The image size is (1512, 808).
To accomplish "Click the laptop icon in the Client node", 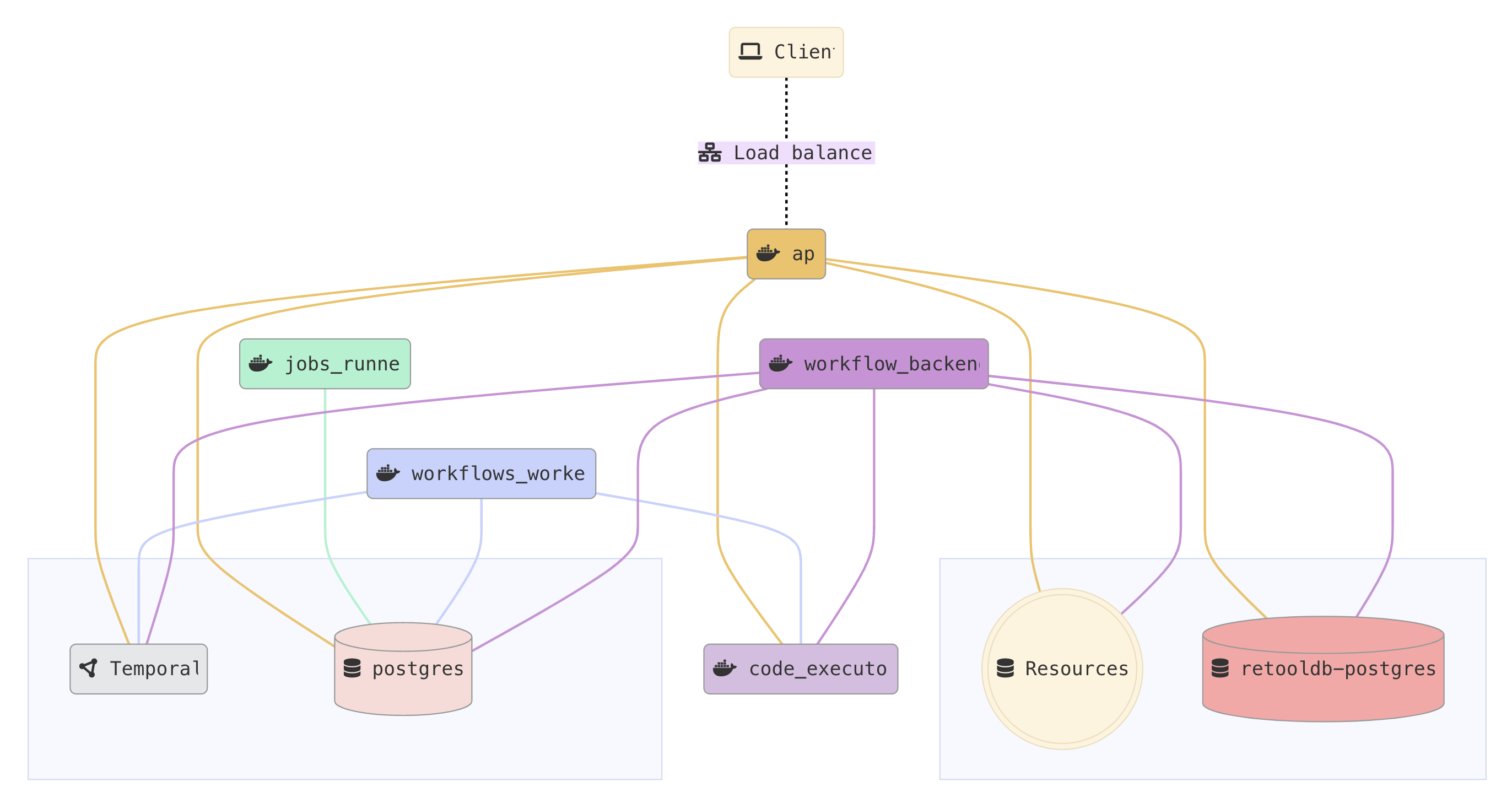I will click(750, 52).
